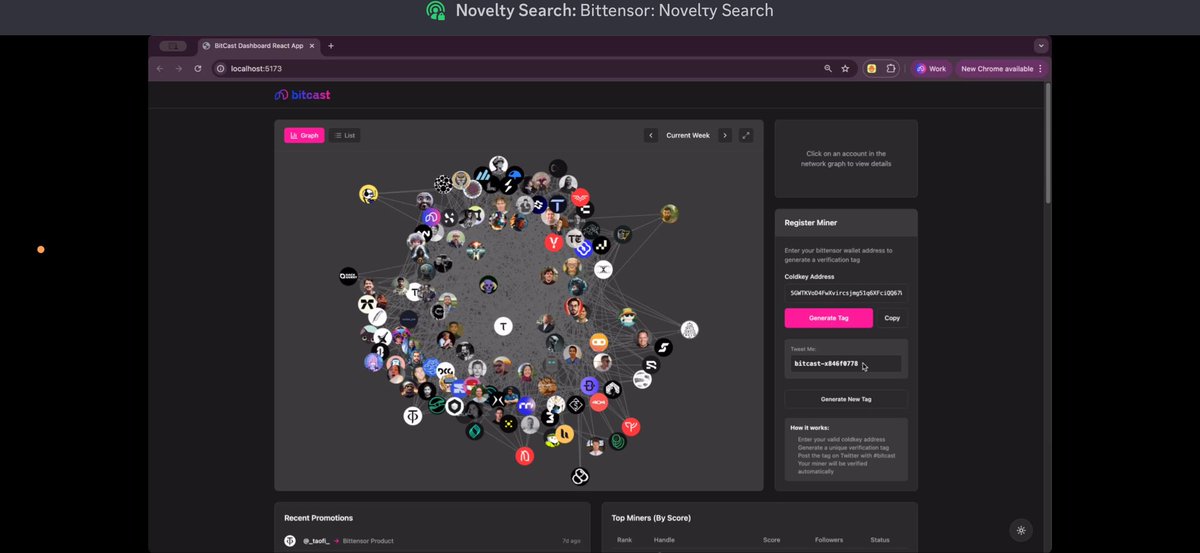Select the yellow avatar node at the graph's left edge

click(x=369, y=194)
